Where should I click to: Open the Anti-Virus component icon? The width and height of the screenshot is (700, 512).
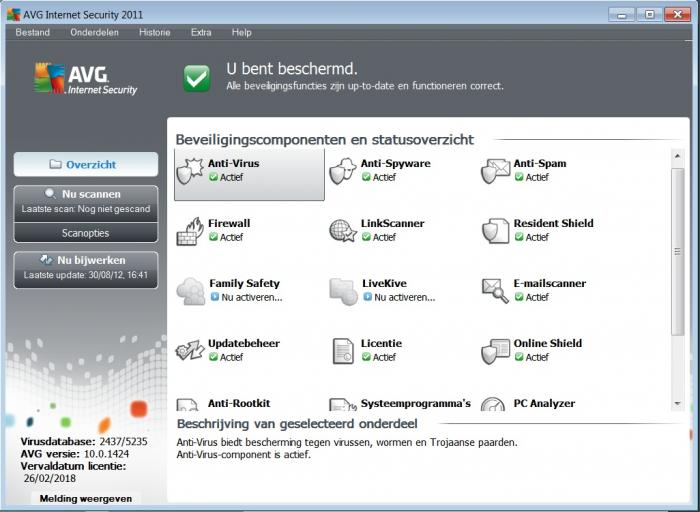click(190, 171)
